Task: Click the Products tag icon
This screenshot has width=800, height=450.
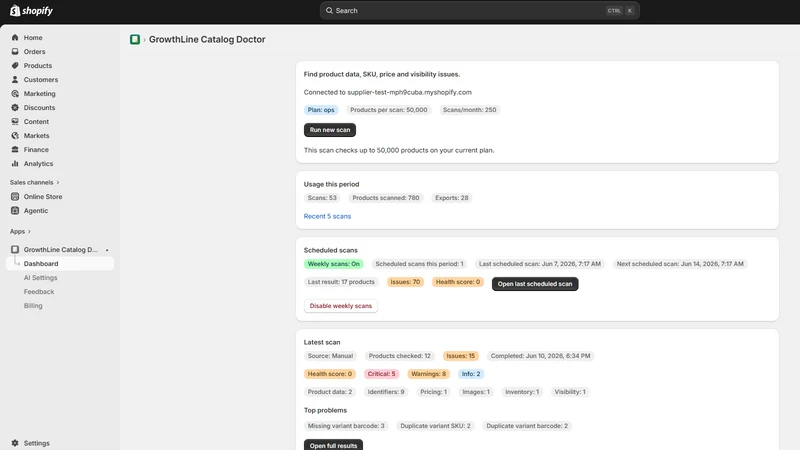Action: (x=15, y=65)
